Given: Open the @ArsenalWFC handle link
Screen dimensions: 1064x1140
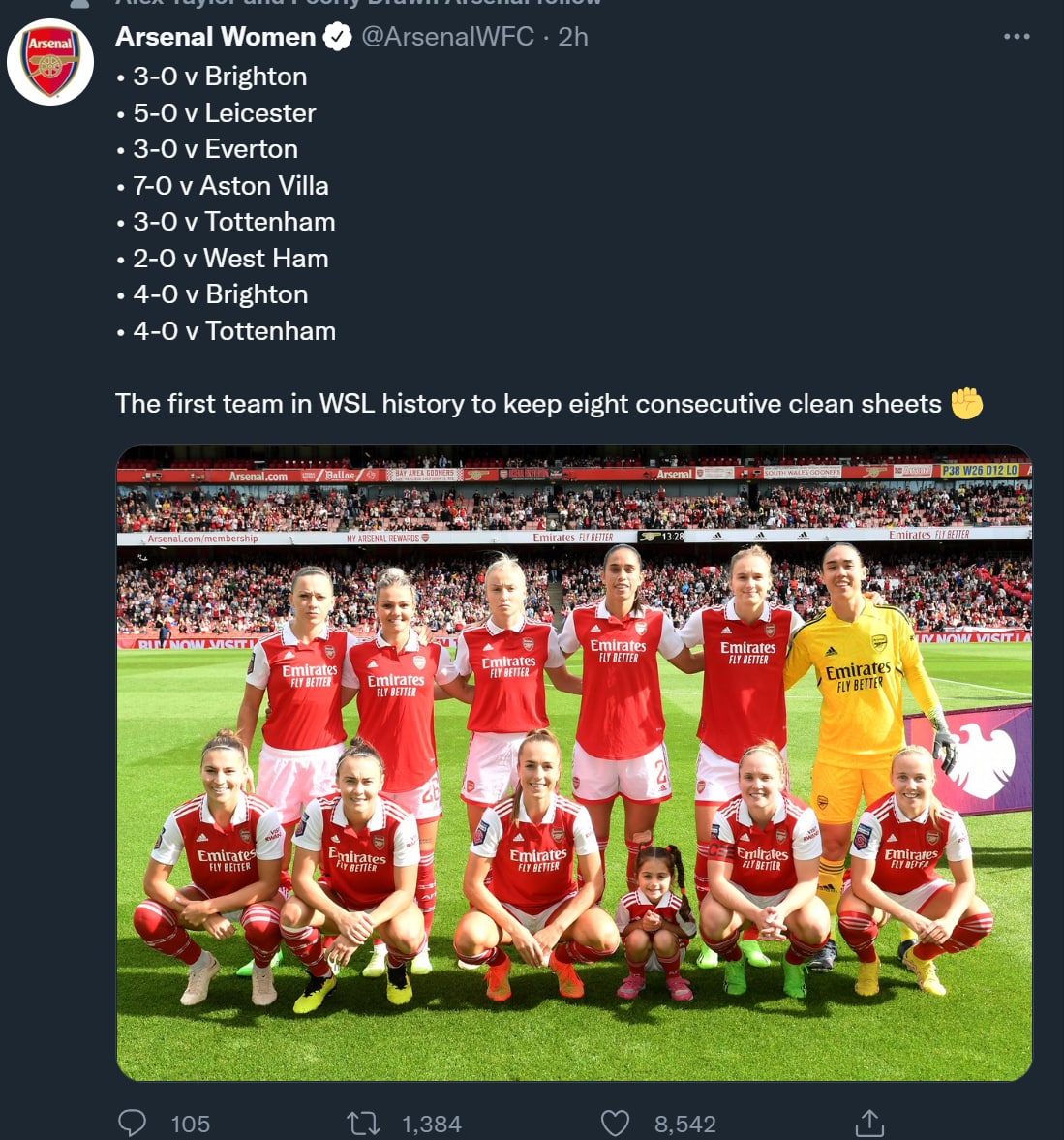Looking at the screenshot, I should click(447, 37).
